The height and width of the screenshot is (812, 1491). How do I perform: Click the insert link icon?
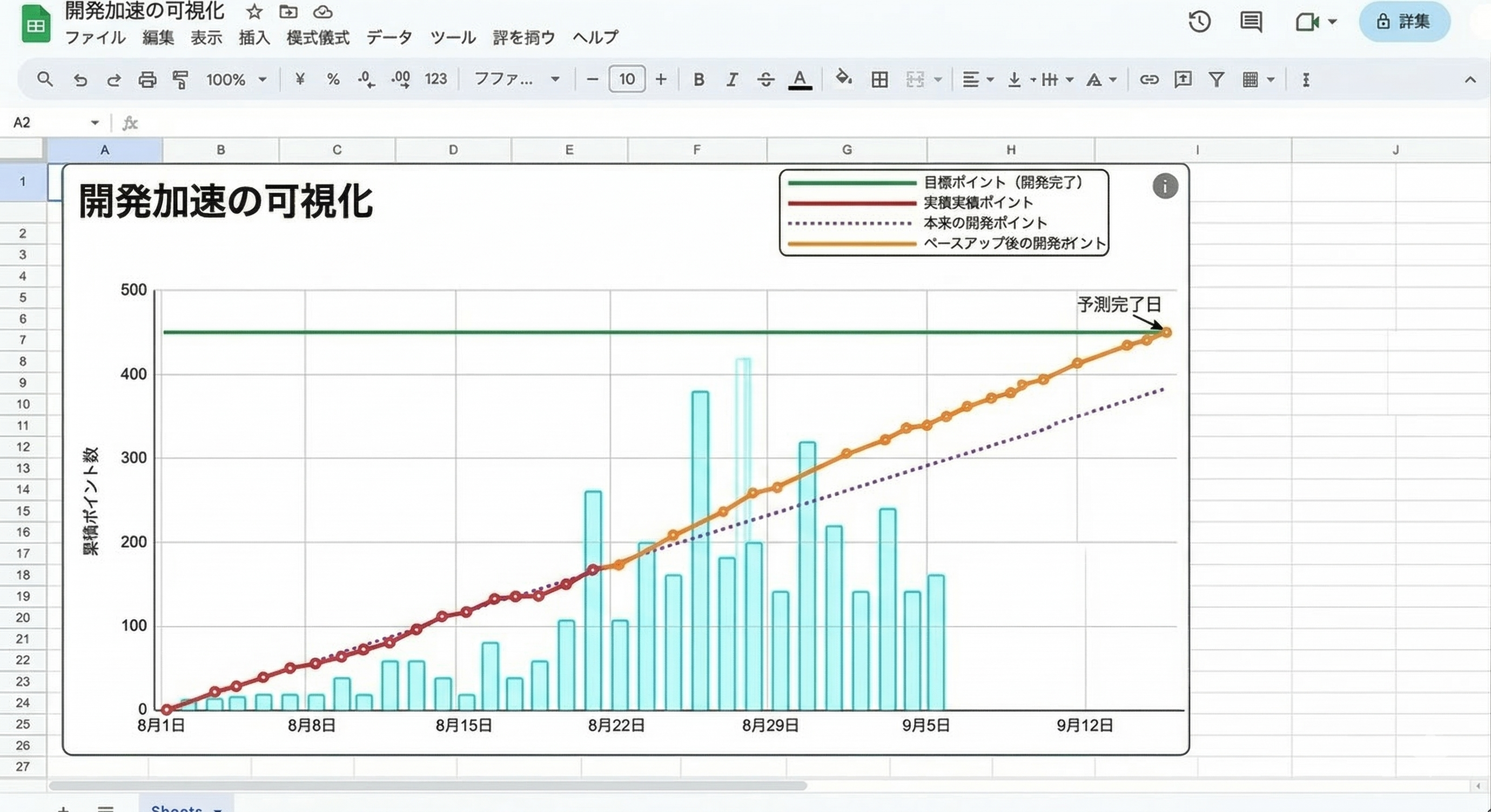coord(1149,79)
